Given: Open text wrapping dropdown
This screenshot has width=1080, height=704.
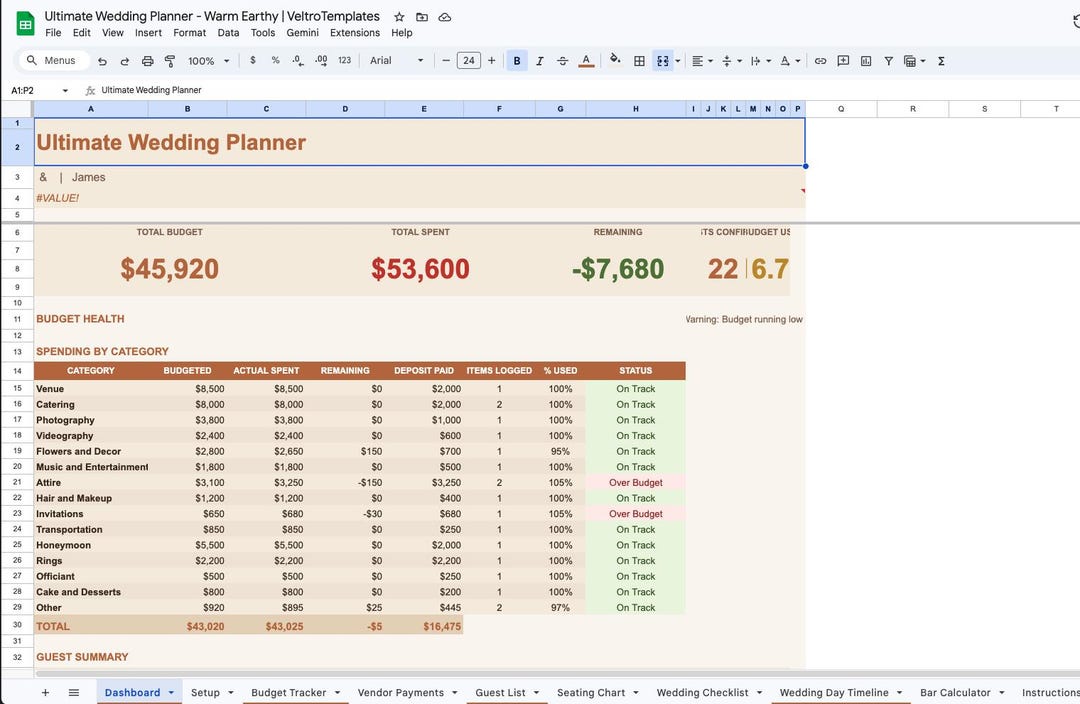Looking at the screenshot, I should pos(760,61).
